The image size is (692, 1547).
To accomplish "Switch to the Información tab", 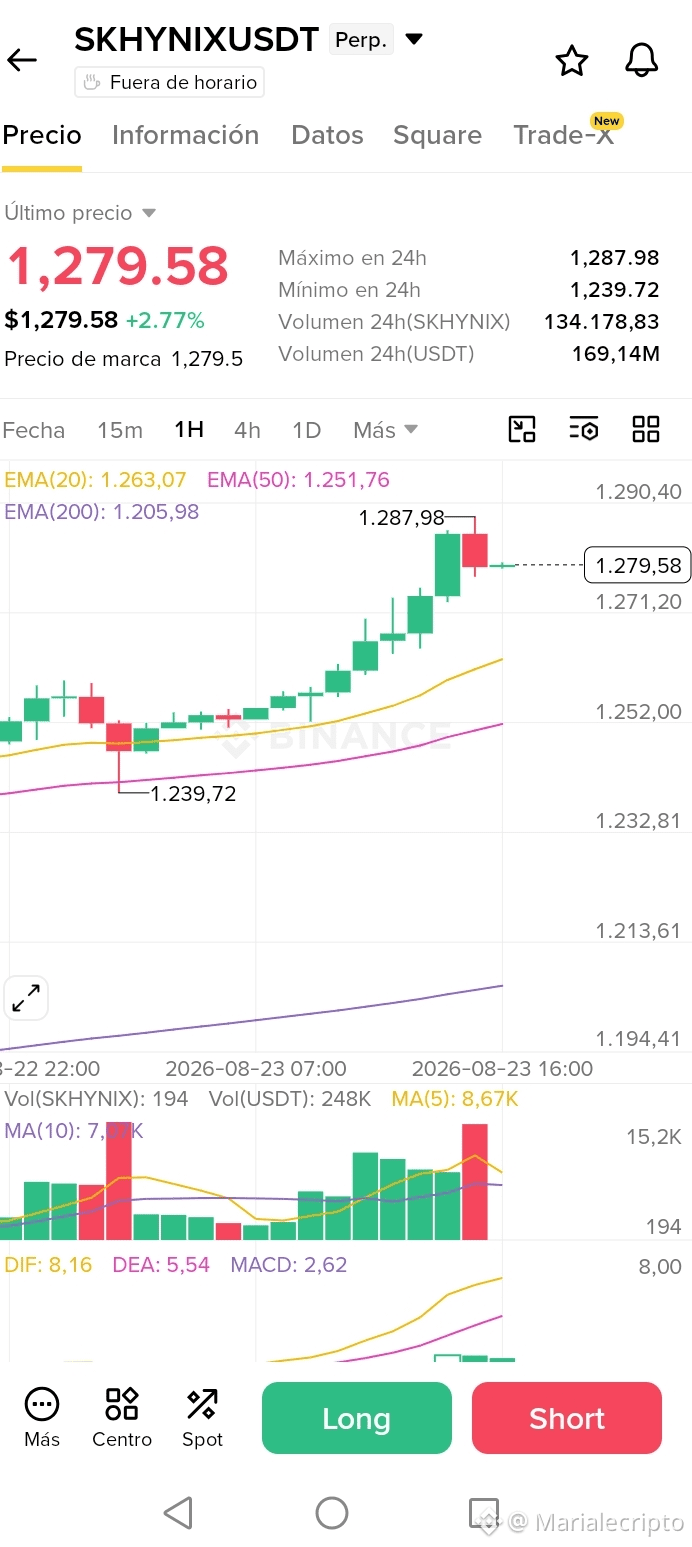I will point(185,135).
